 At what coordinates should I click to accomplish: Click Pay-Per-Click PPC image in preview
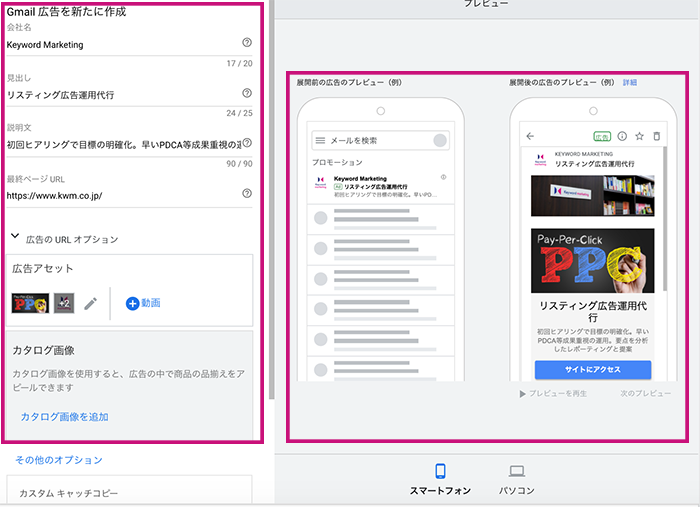(592, 261)
